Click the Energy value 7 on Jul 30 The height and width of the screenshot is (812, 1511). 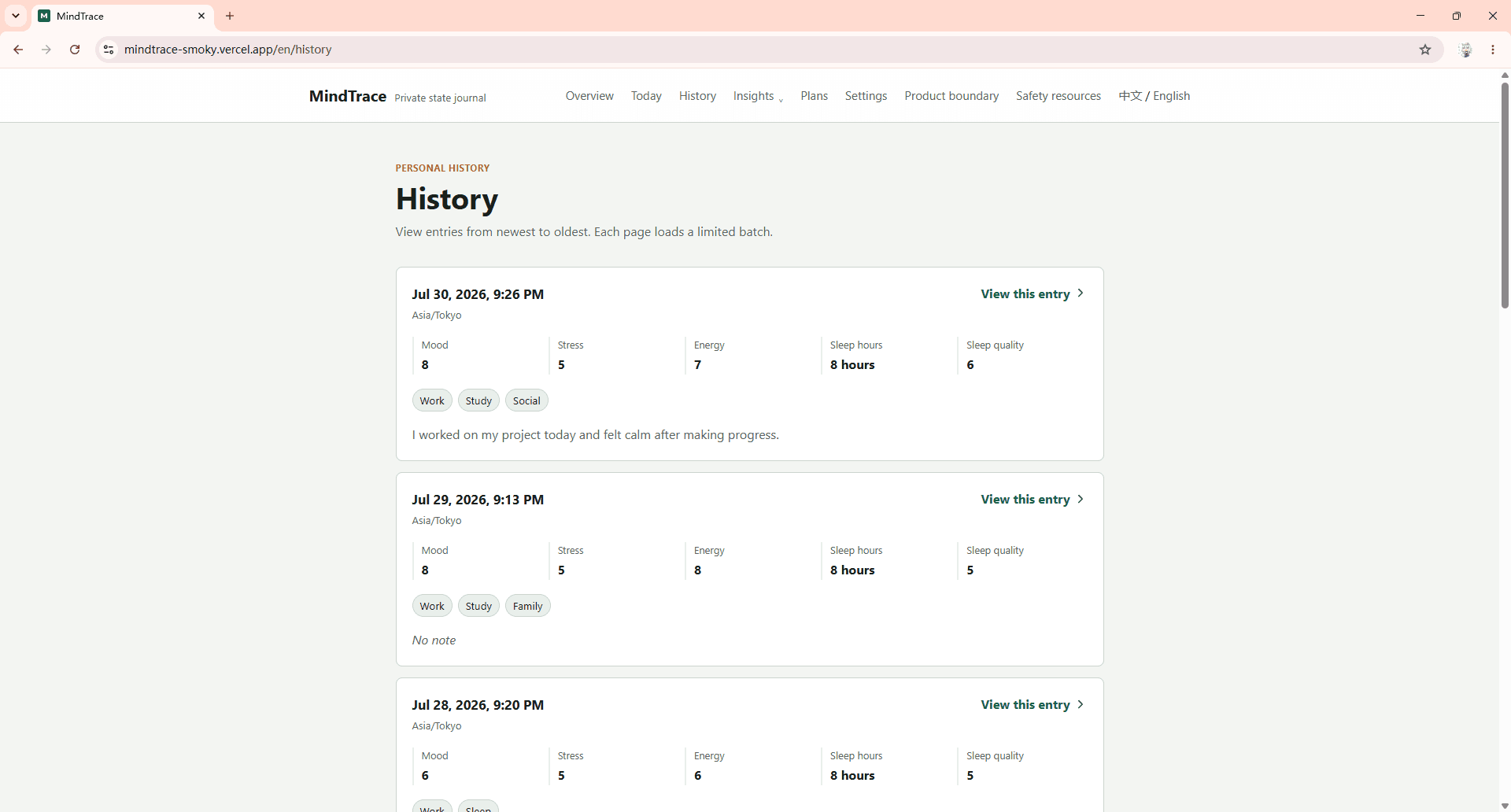coord(697,364)
